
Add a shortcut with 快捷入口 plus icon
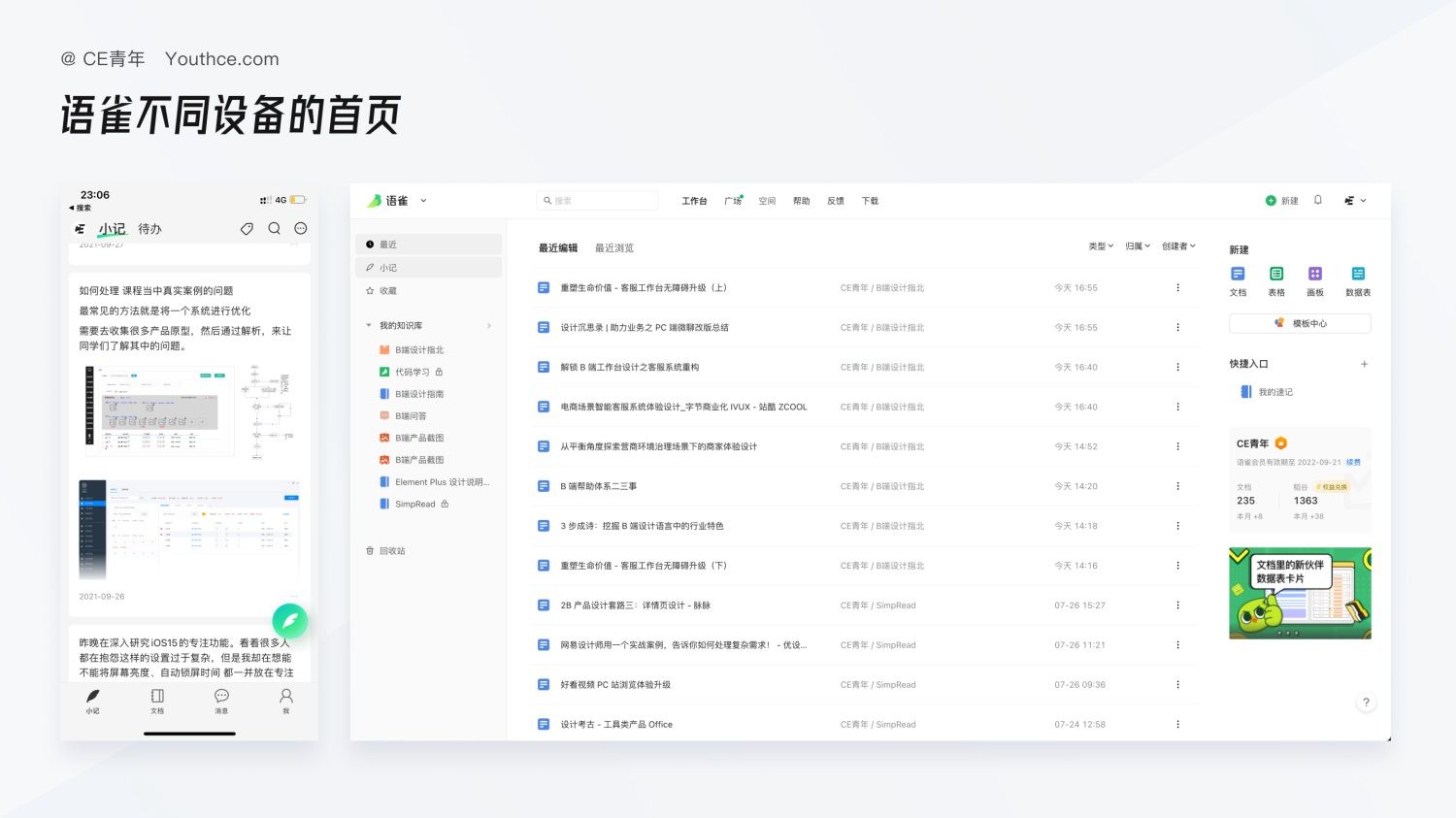pos(1364,365)
